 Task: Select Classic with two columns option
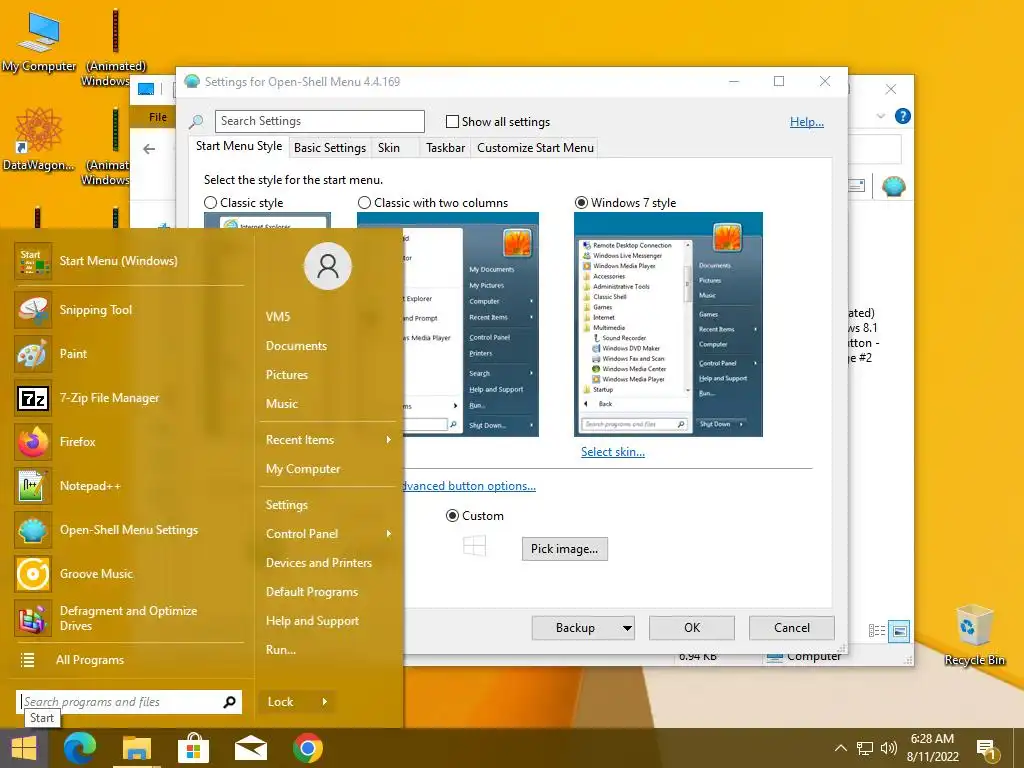click(x=364, y=203)
